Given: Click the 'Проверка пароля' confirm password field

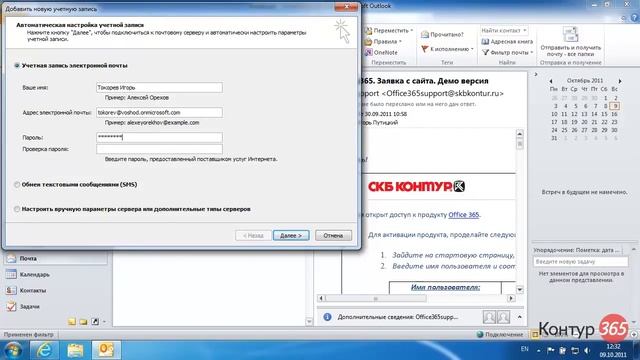Looking at the screenshot, I should [159, 149].
